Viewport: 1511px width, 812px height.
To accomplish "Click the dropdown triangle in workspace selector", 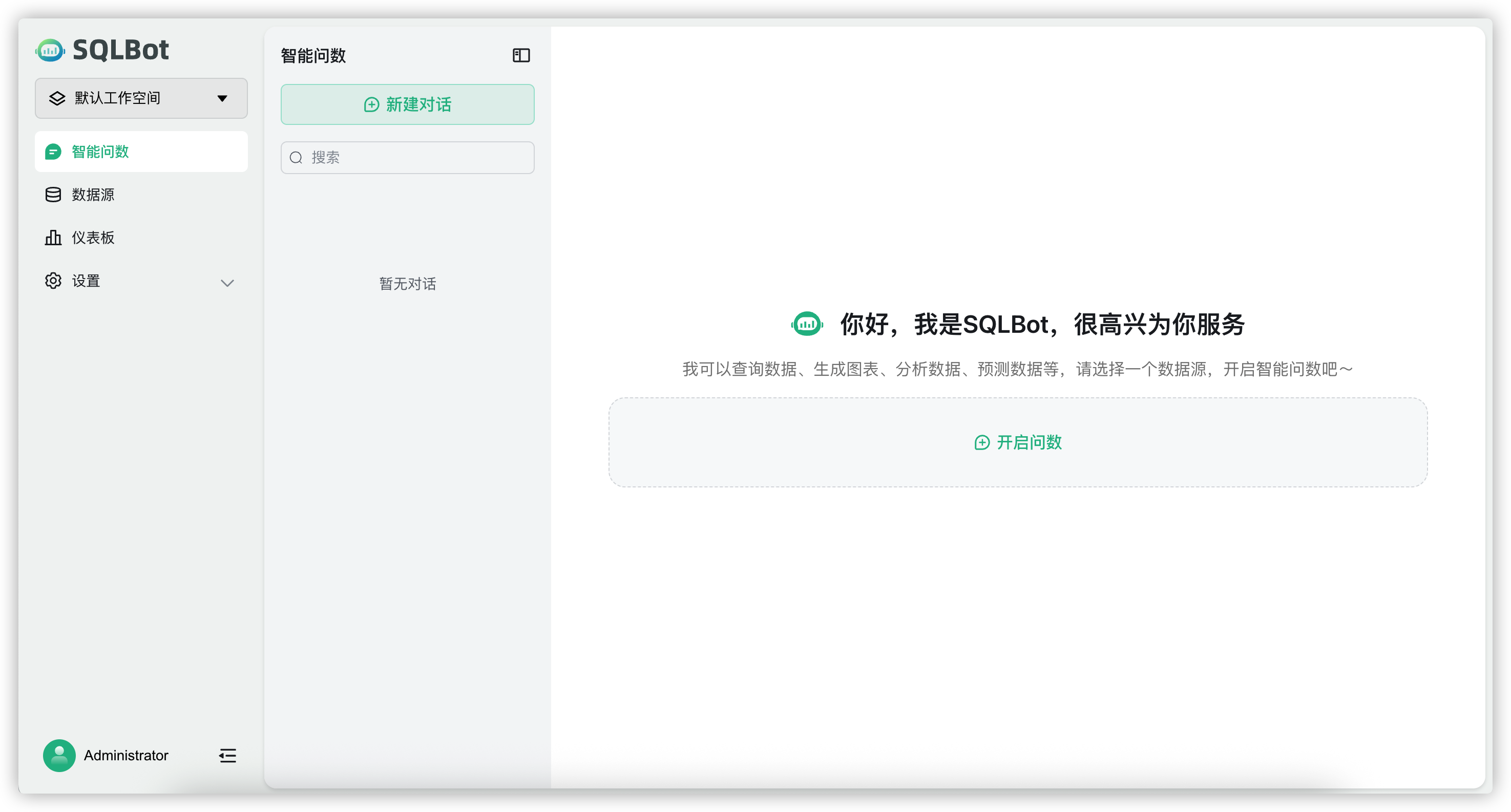I will (222, 98).
